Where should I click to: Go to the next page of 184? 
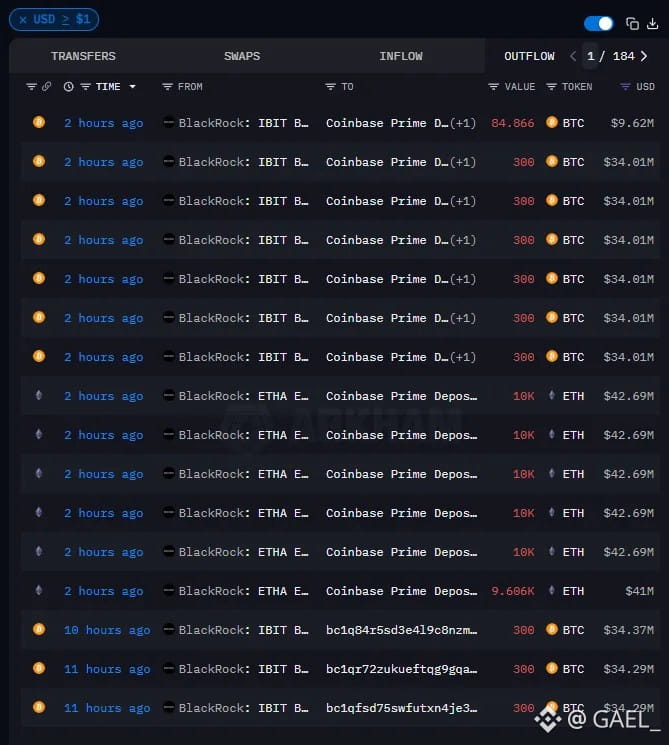click(x=644, y=56)
